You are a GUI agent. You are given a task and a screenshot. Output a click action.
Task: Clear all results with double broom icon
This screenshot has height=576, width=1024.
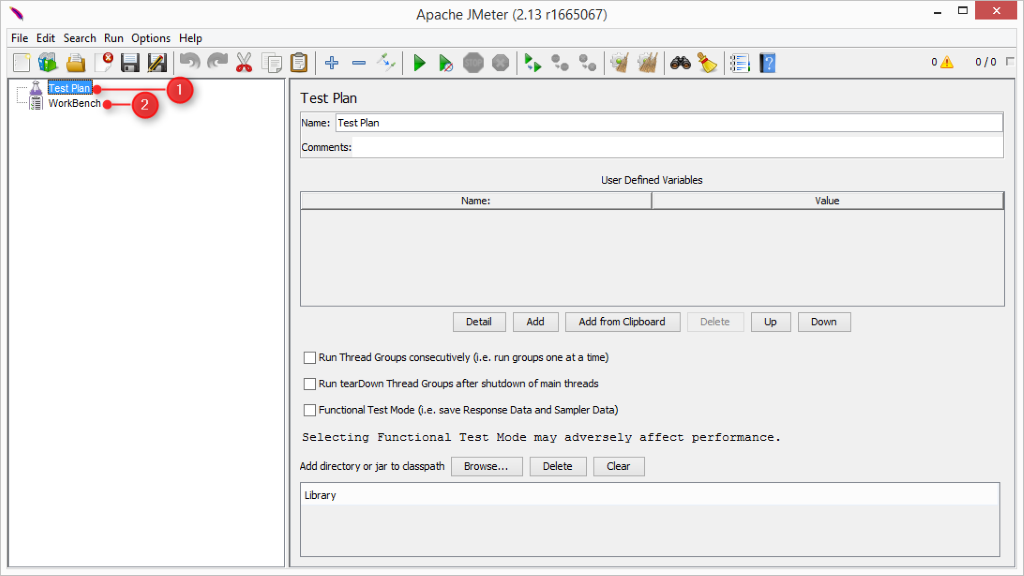(647, 63)
